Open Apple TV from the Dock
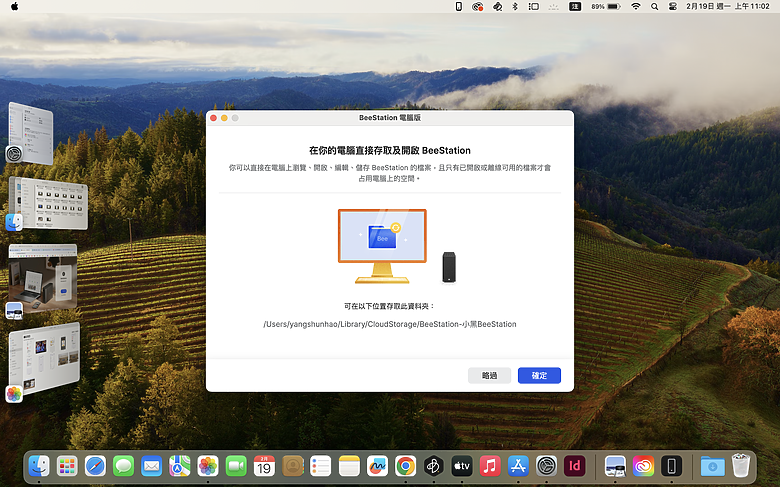Viewport: 780px width, 487px height. [x=462, y=466]
